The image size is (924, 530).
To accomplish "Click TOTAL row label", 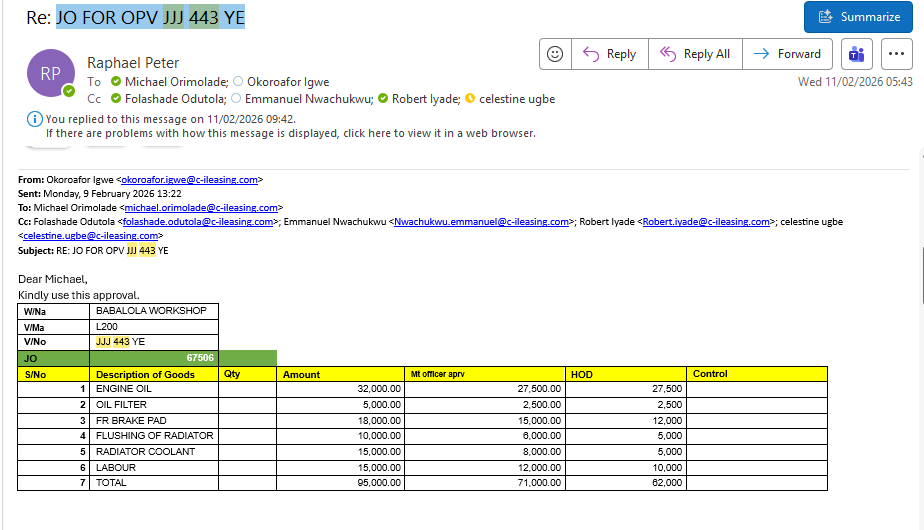I will point(154,483).
